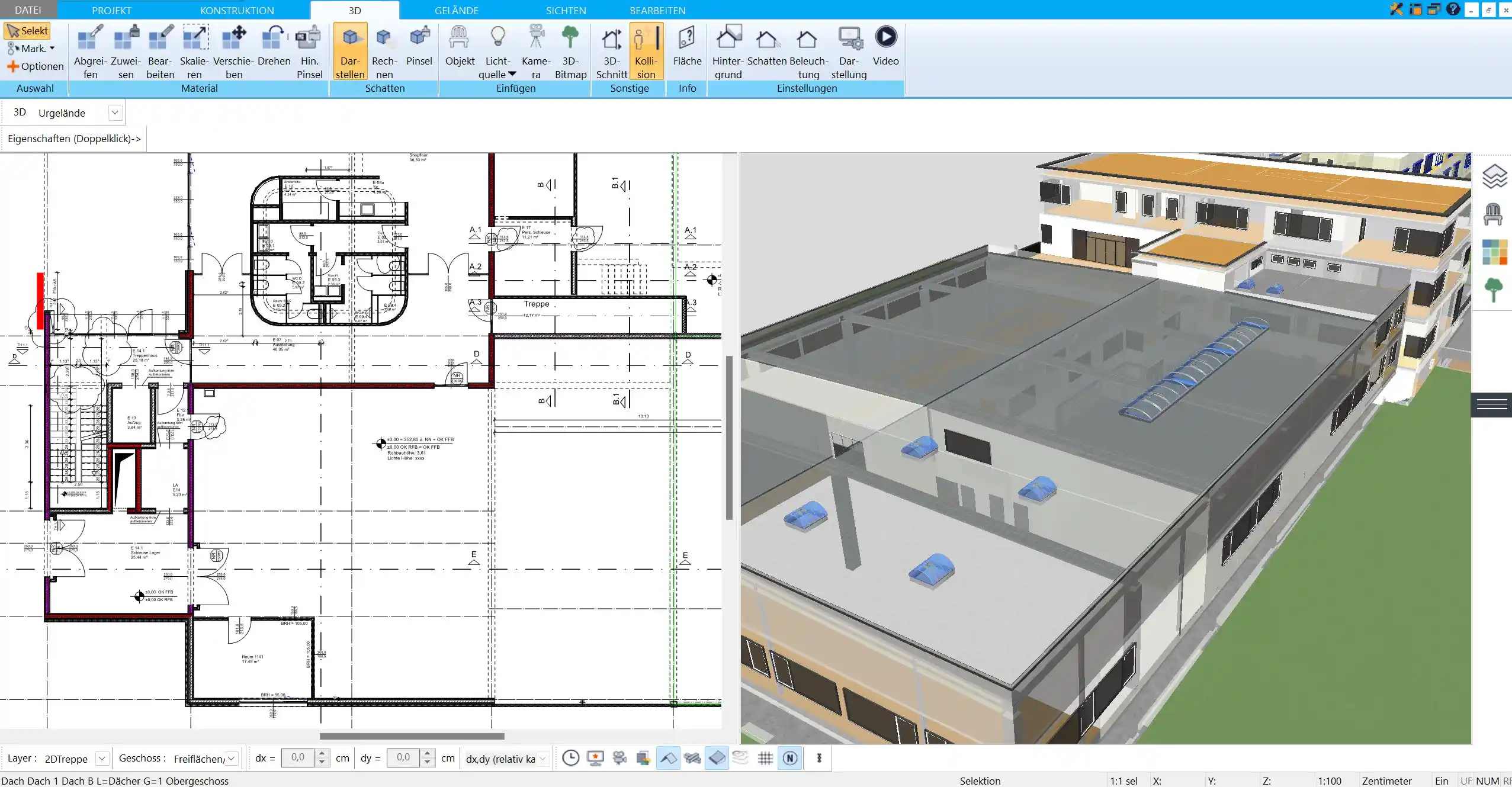Viewport: 1512px width, 787px height.
Task: Open the Geschoss Freiflächen dropdown
Action: pyautogui.click(x=232, y=759)
